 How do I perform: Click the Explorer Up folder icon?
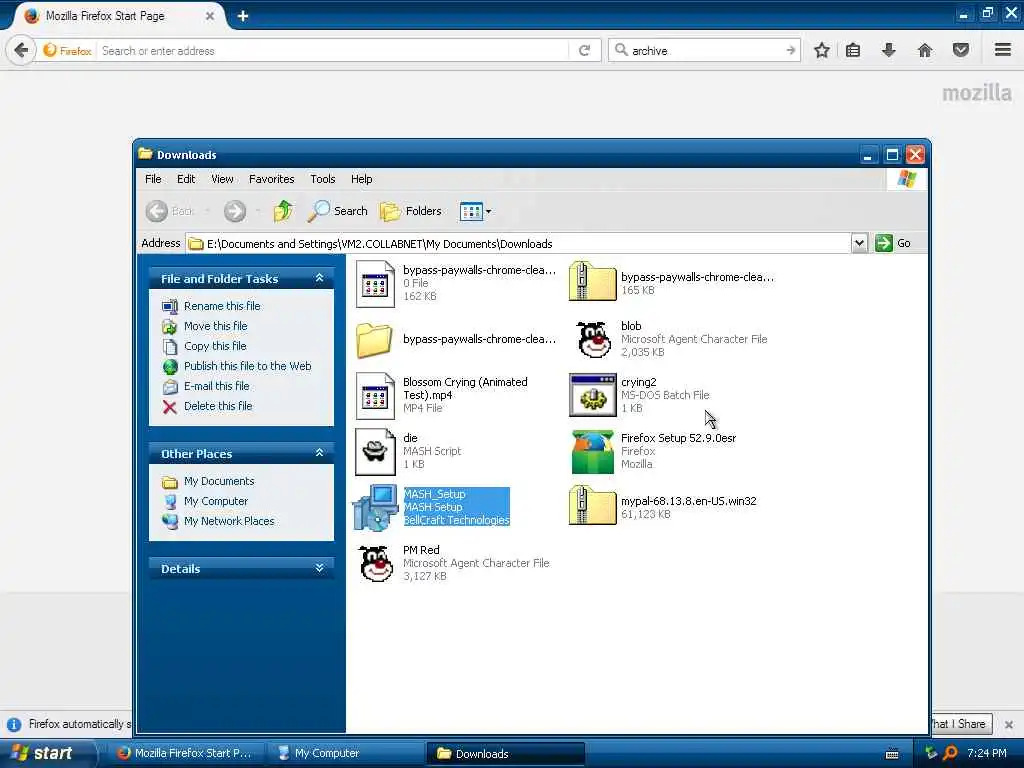coord(283,211)
